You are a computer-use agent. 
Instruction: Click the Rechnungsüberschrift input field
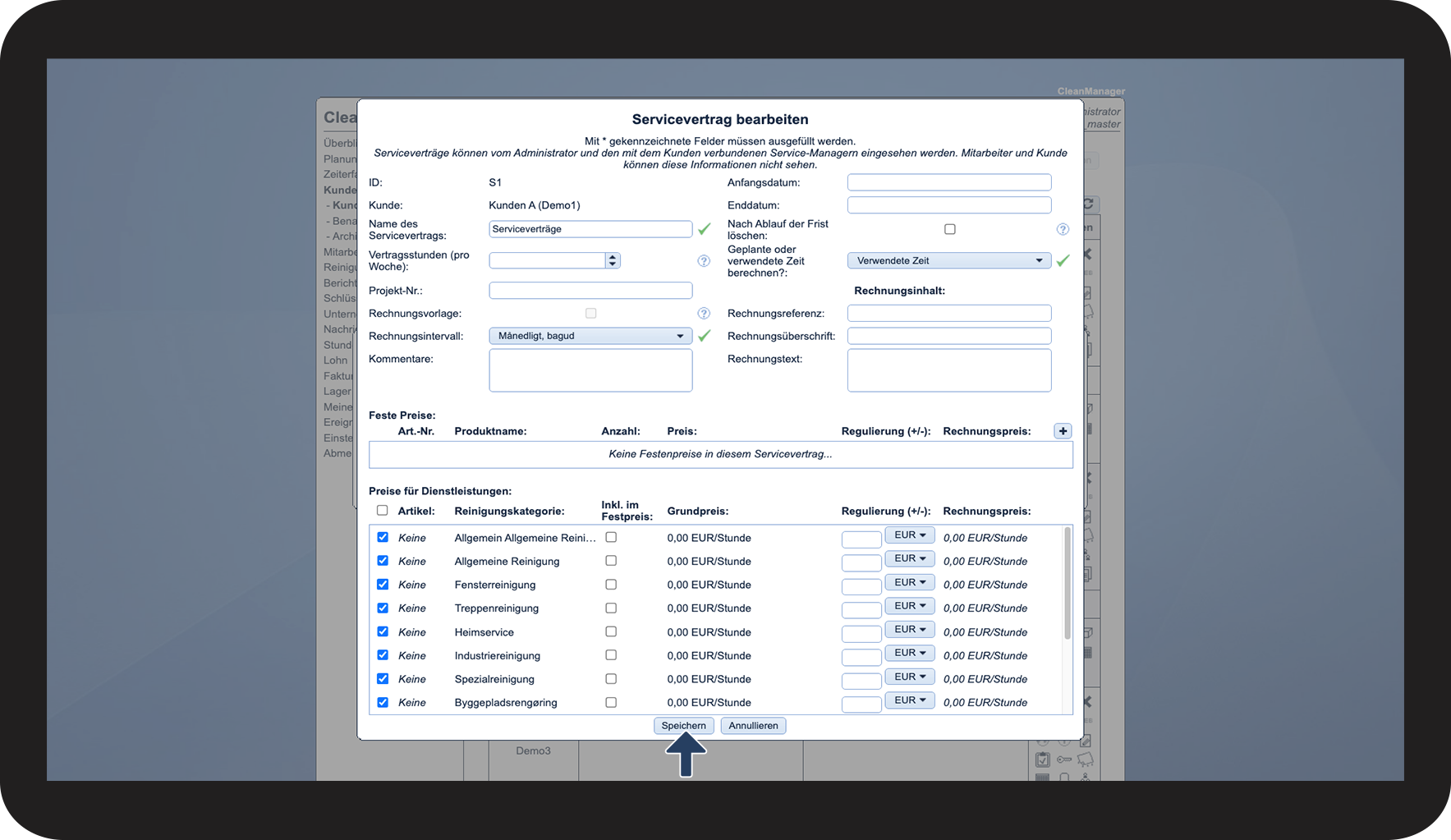949,336
